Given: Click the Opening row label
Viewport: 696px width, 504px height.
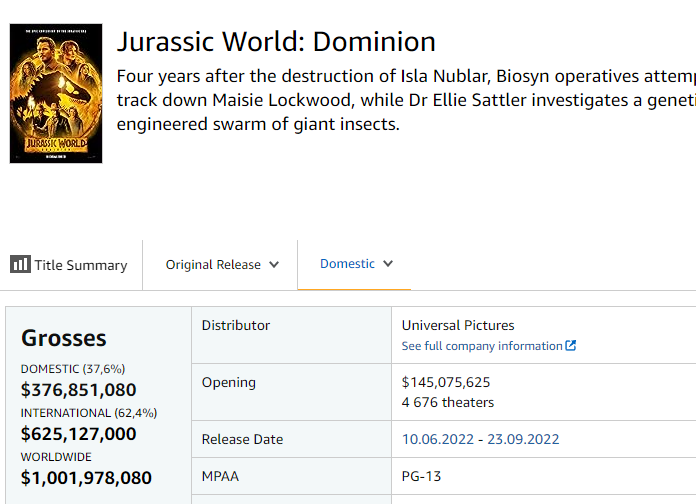Looking at the screenshot, I should (x=229, y=382).
